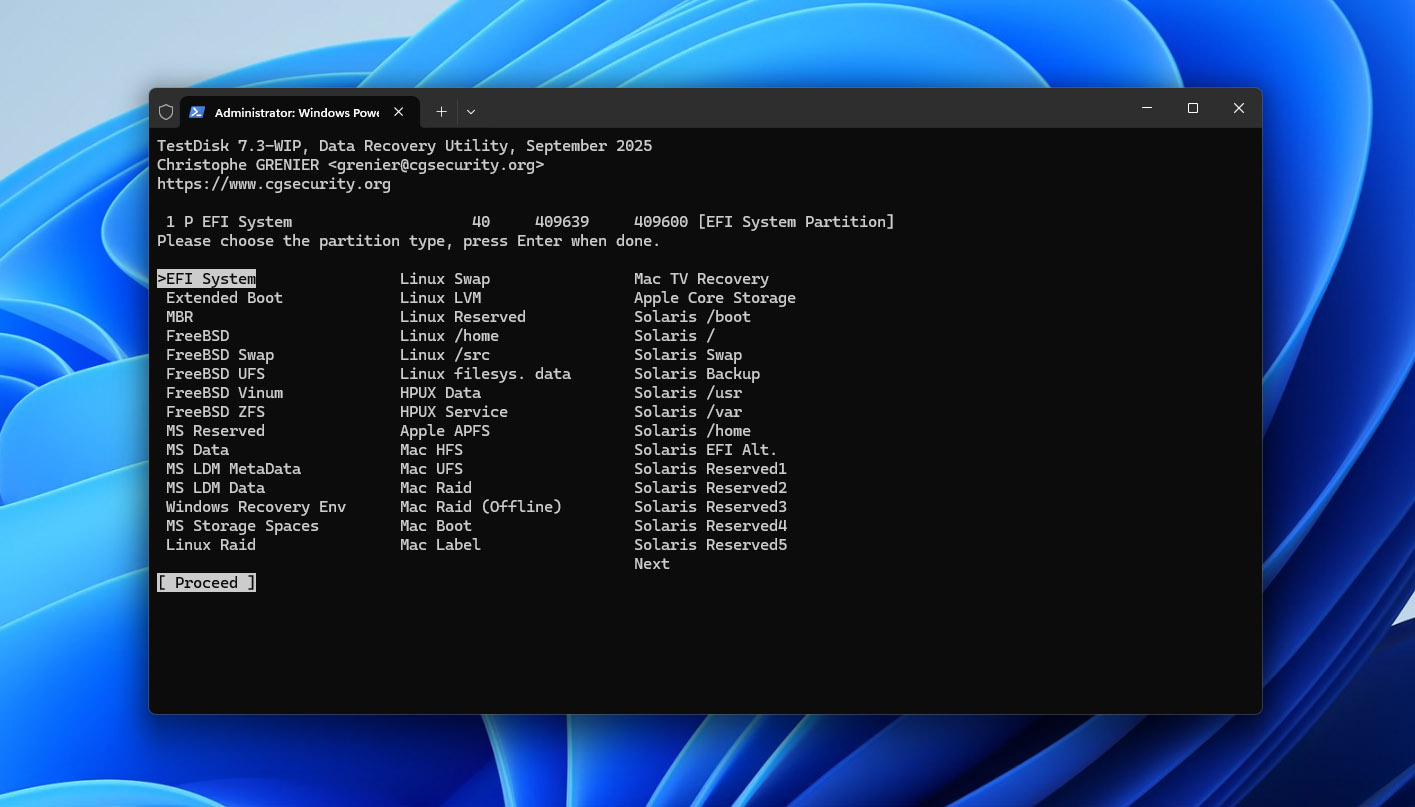
Task: Select MS Reserved partition type
Action: 215,431
